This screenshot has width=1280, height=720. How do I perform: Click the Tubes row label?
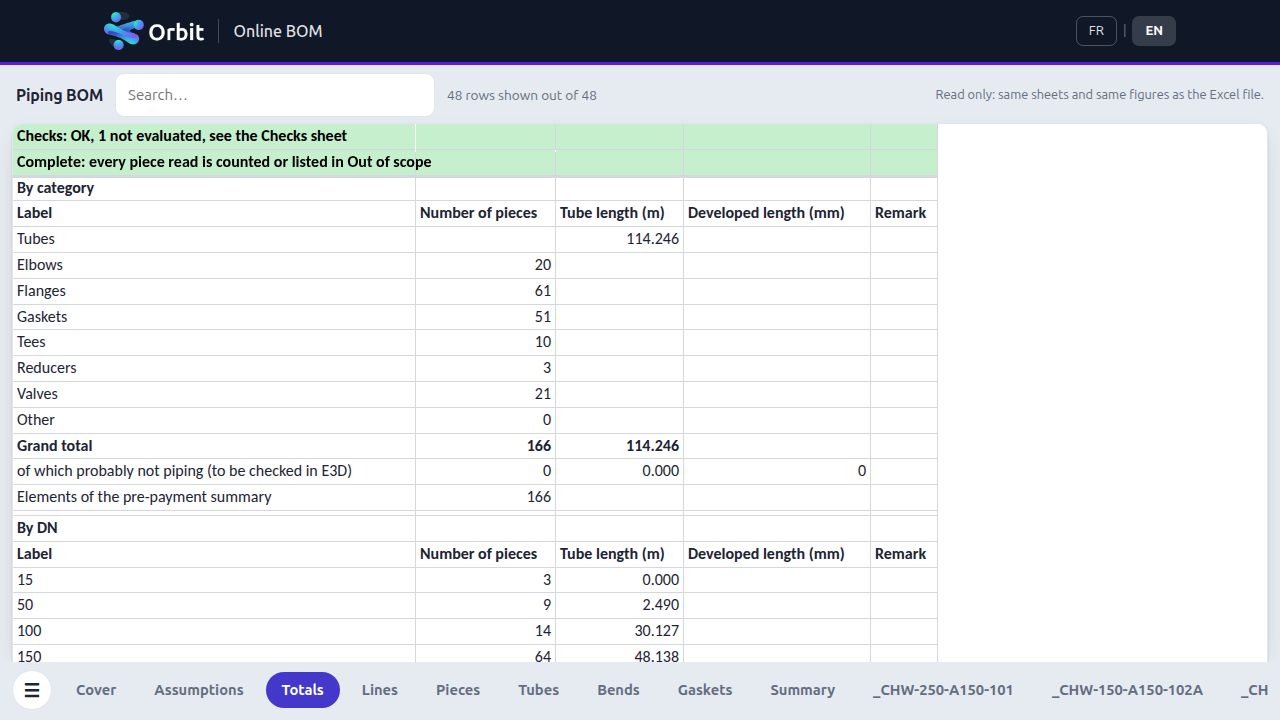click(36, 239)
